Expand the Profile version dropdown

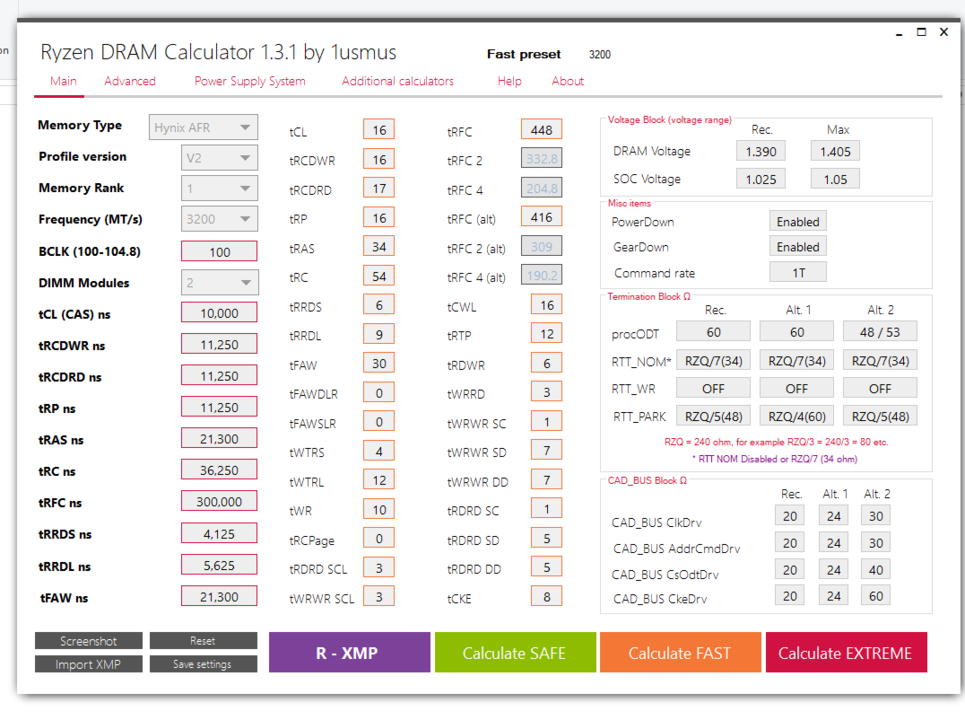click(219, 158)
